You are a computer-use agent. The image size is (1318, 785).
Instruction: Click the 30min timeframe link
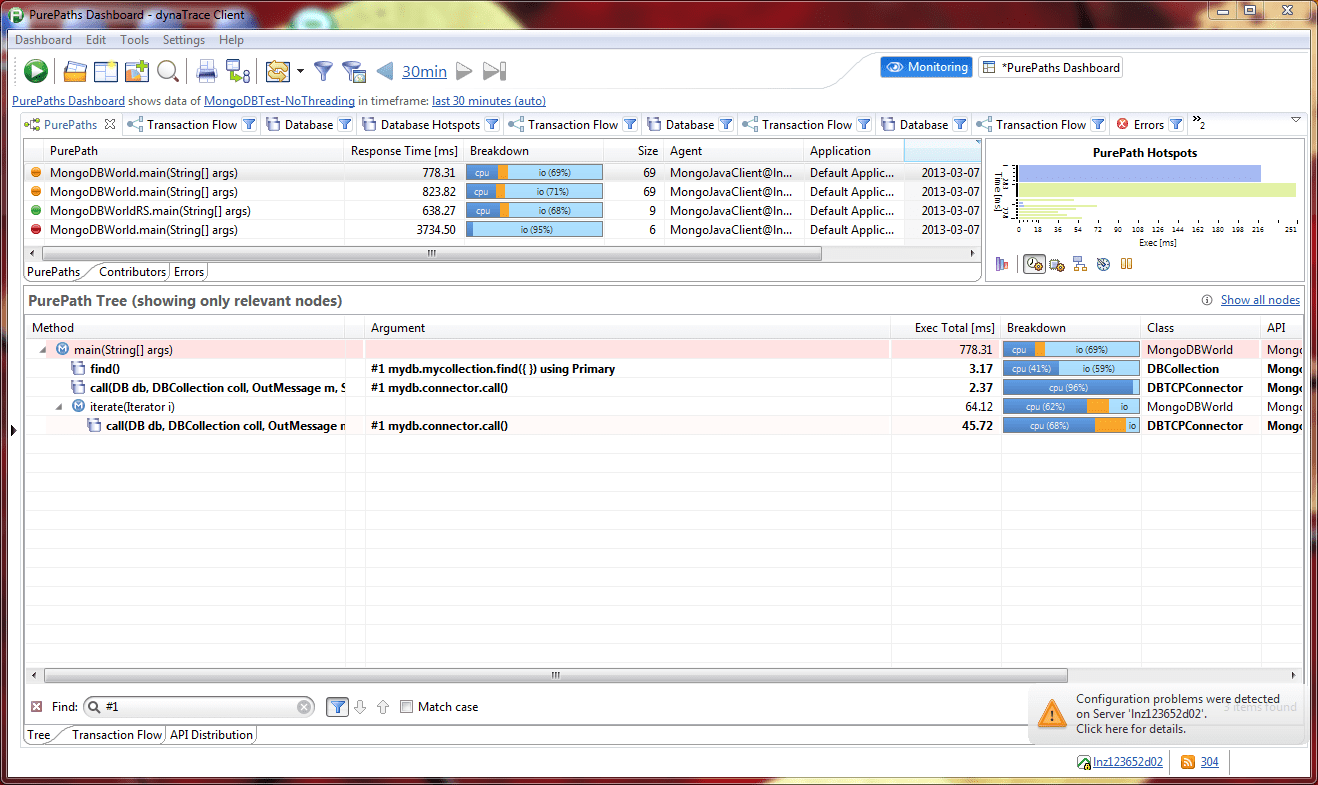coord(424,71)
